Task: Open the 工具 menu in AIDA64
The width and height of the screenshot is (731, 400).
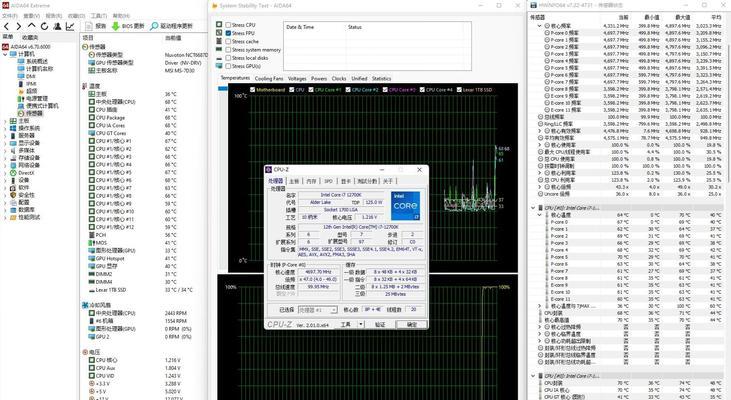Action: [98, 16]
